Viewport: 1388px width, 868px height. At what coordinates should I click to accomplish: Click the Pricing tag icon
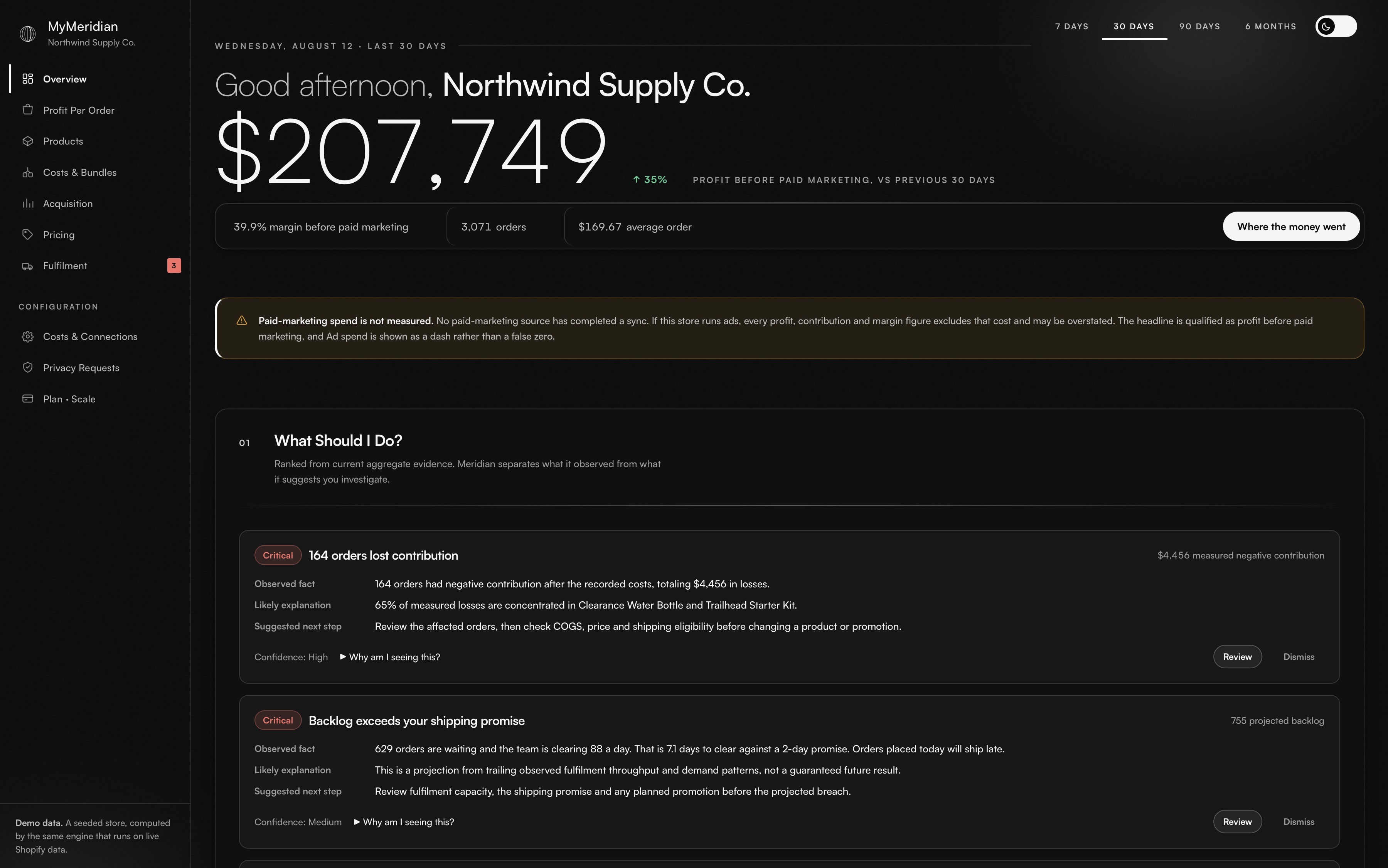pos(27,234)
